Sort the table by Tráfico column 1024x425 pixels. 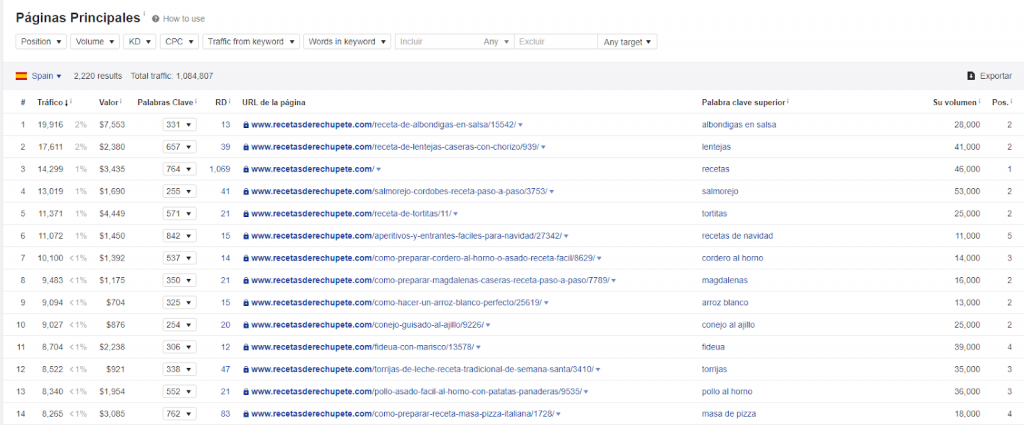[x=54, y=102]
